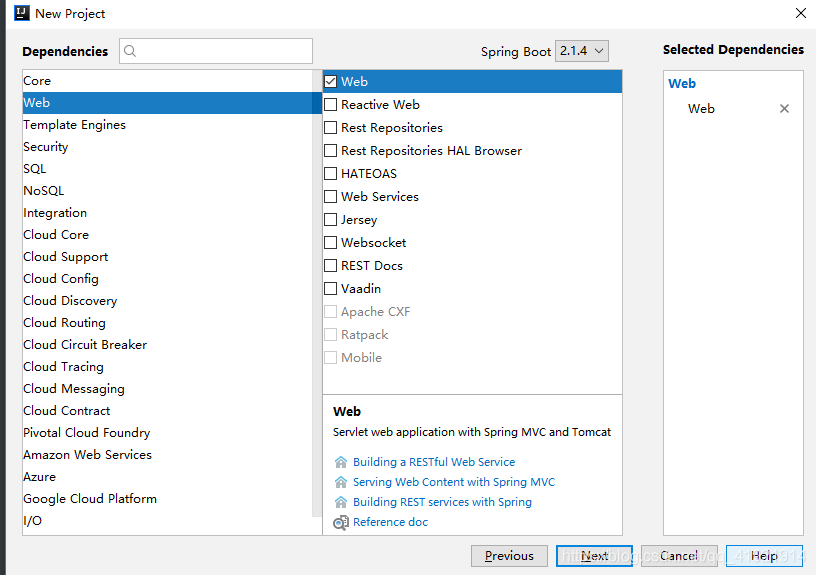Click Web group heading in Selected Dependencies
The image size is (816, 575).
pyautogui.click(x=682, y=84)
